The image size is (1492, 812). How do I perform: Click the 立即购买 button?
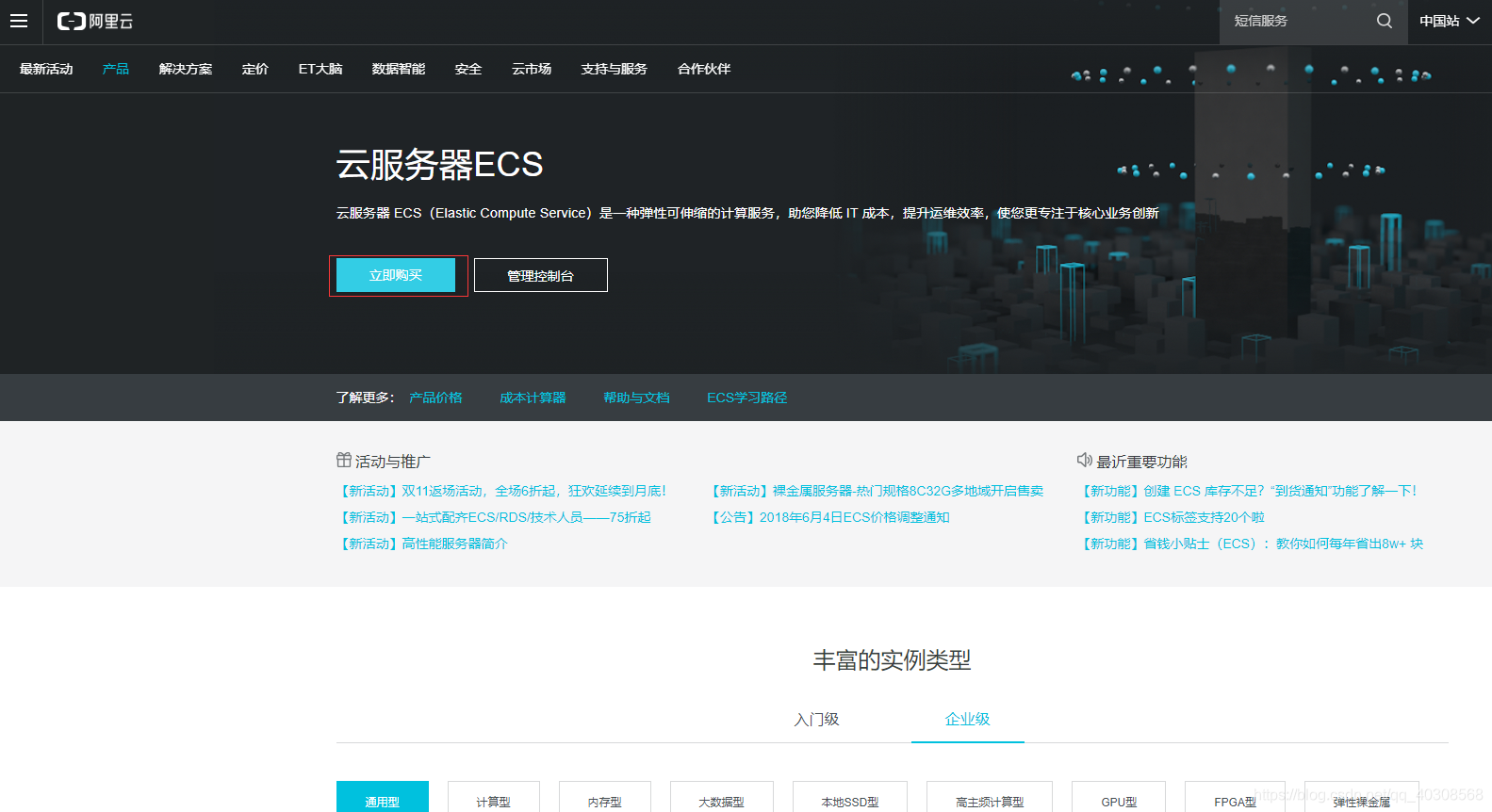[x=396, y=275]
